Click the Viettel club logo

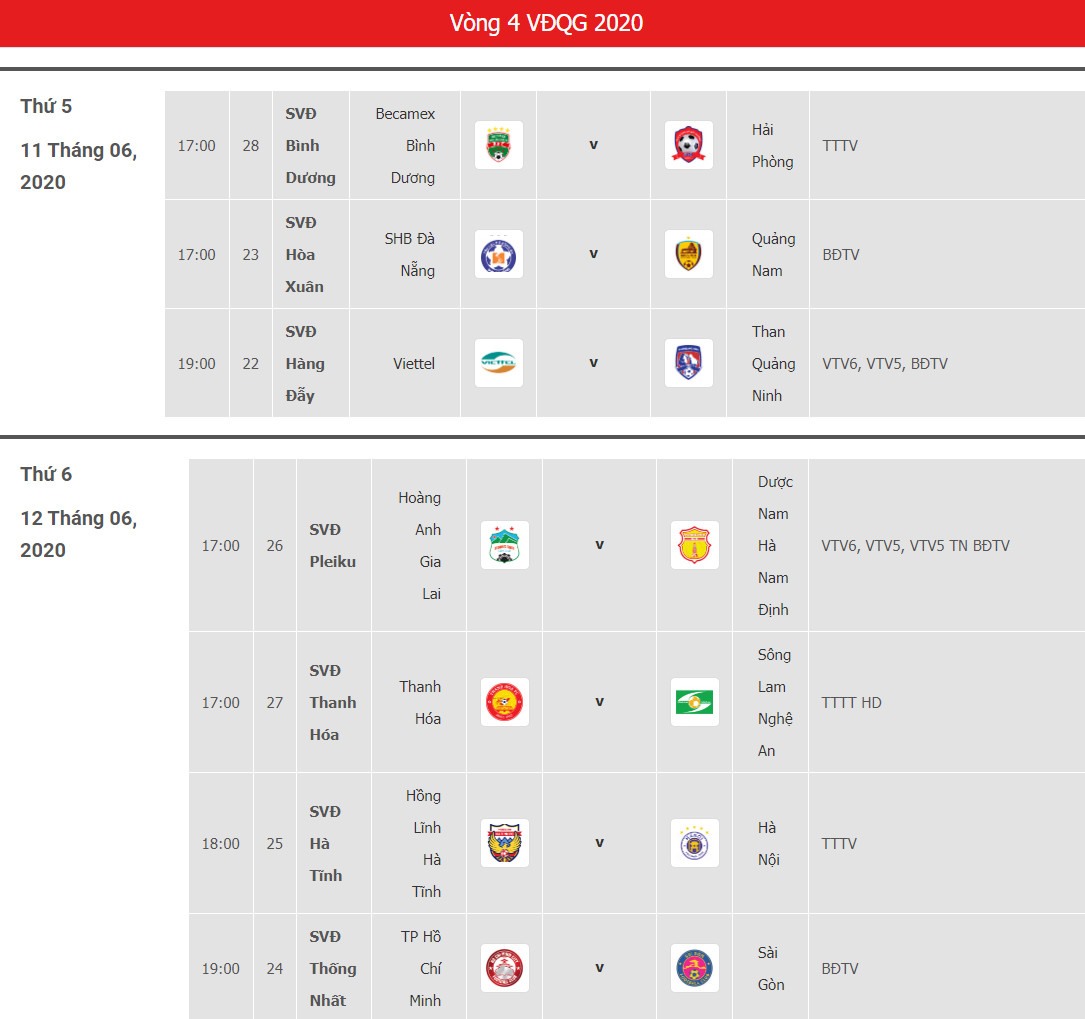pyautogui.click(x=498, y=363)
